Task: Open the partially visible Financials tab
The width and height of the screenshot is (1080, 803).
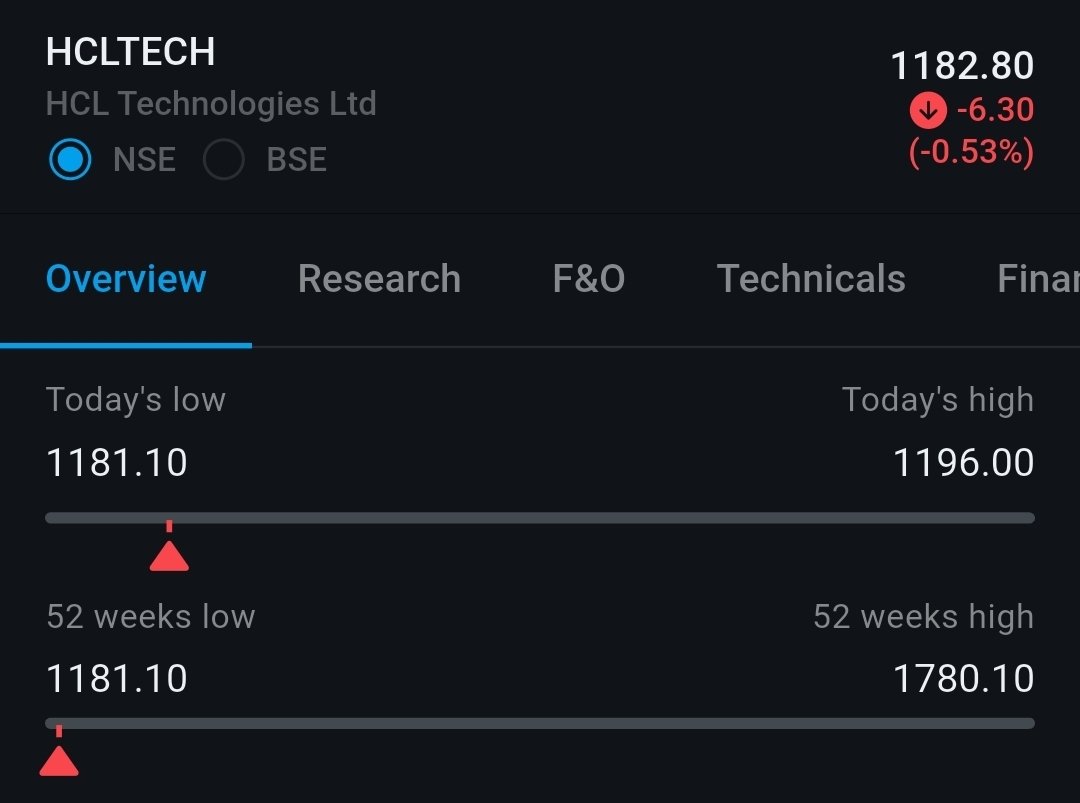Action: [1039, 279]
